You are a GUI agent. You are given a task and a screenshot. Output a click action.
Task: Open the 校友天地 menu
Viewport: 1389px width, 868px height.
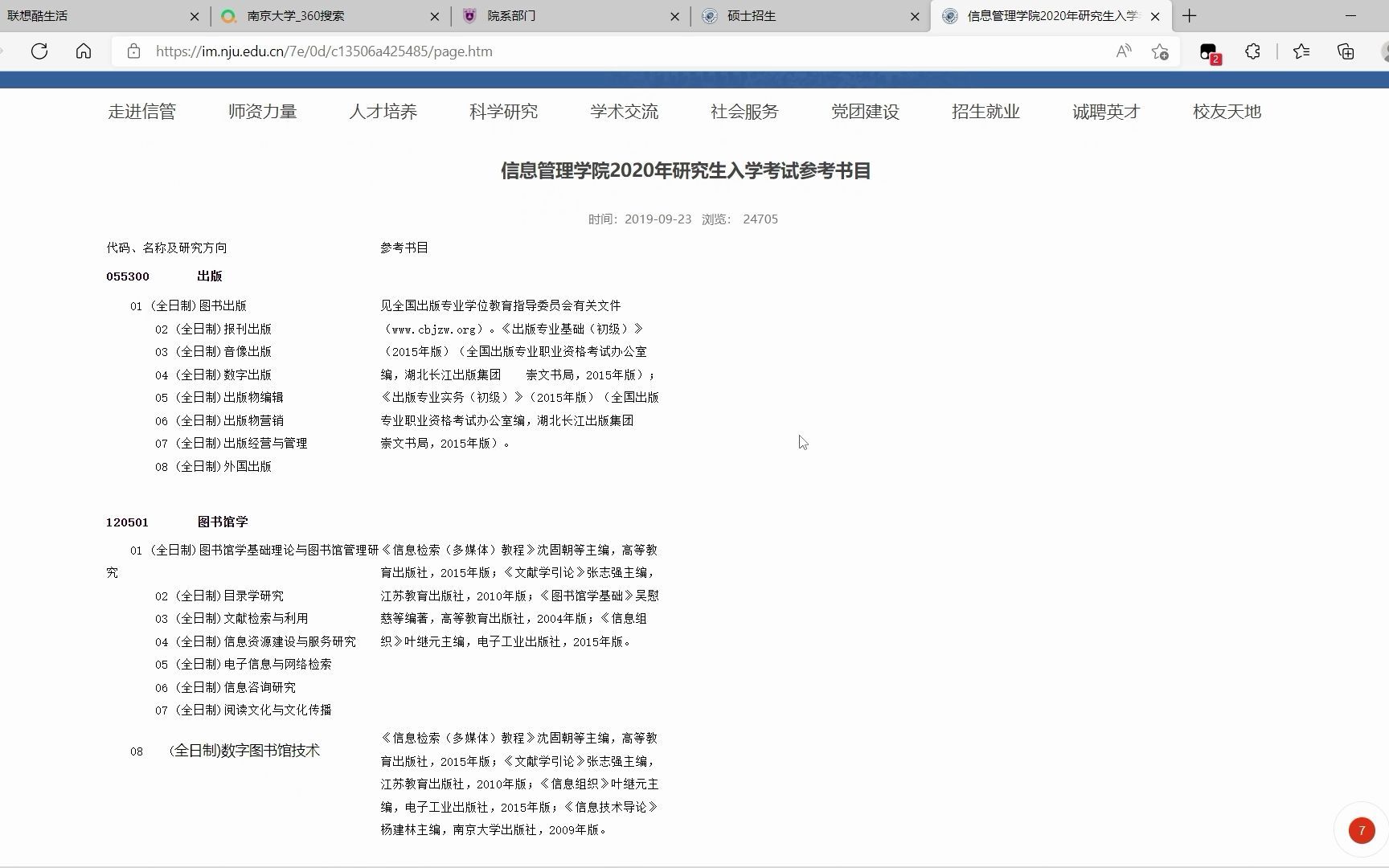click(1227, 112)
